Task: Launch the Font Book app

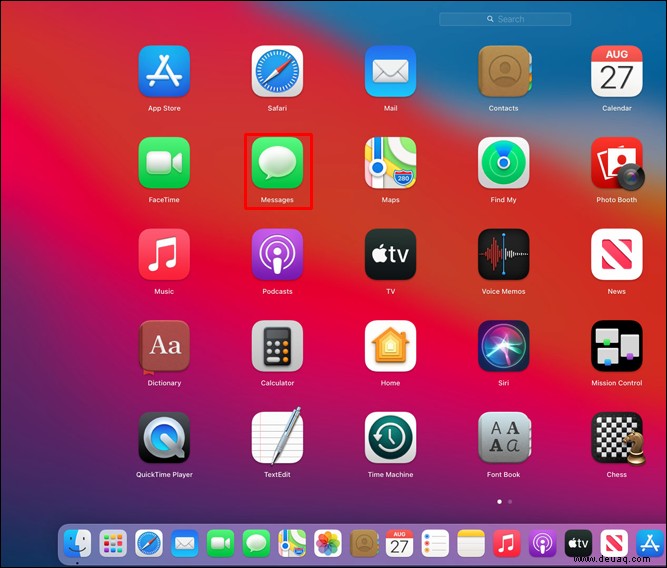Action: (504, 438)
